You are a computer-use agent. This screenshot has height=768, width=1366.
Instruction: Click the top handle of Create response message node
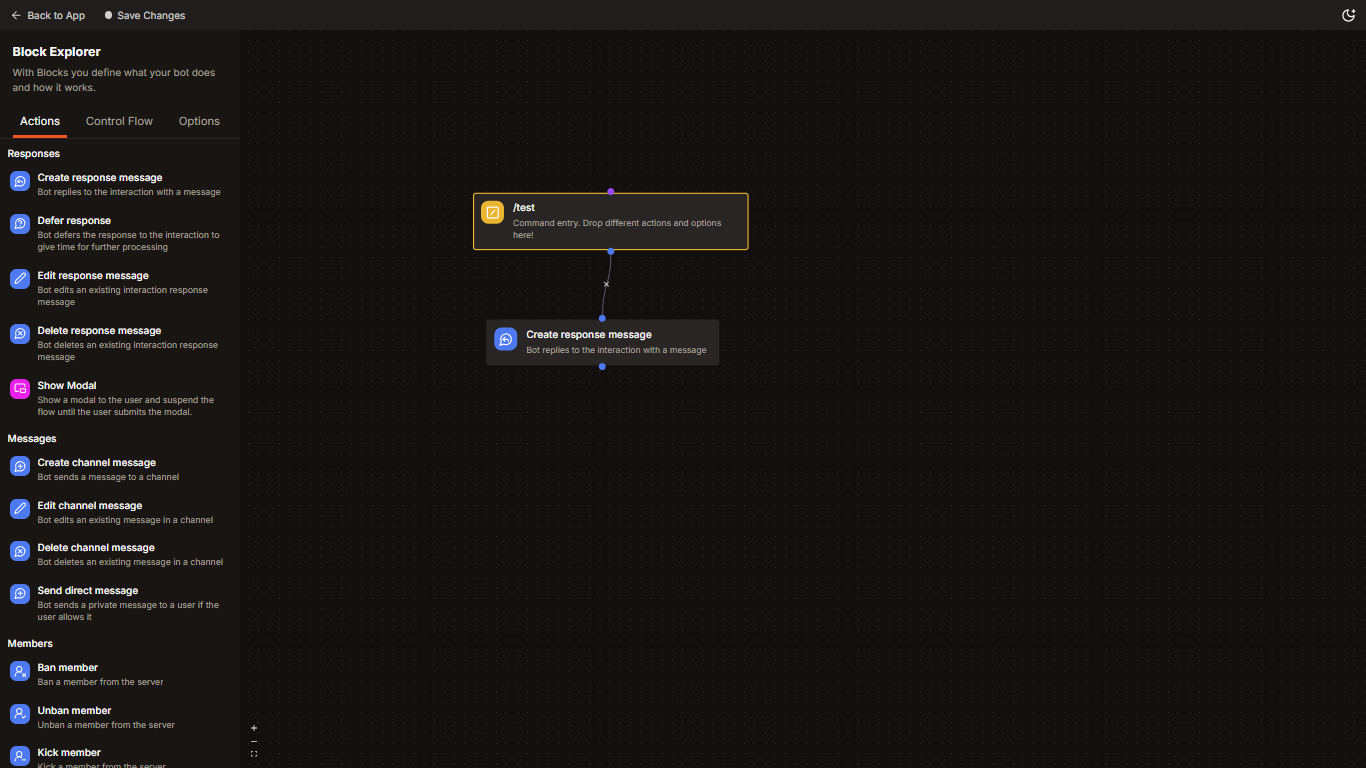tap(602, 318)
